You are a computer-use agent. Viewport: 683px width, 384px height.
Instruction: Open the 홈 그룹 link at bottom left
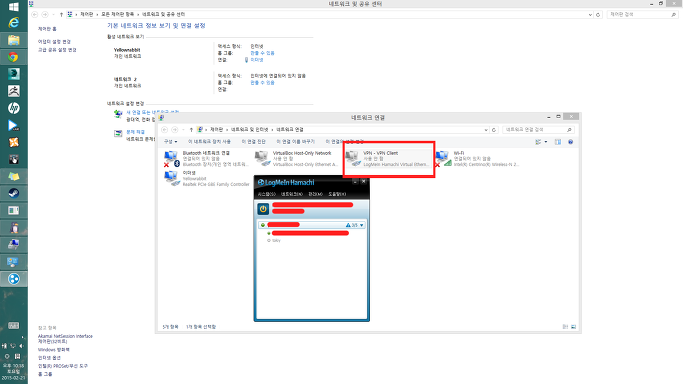[x=45, y=374]
